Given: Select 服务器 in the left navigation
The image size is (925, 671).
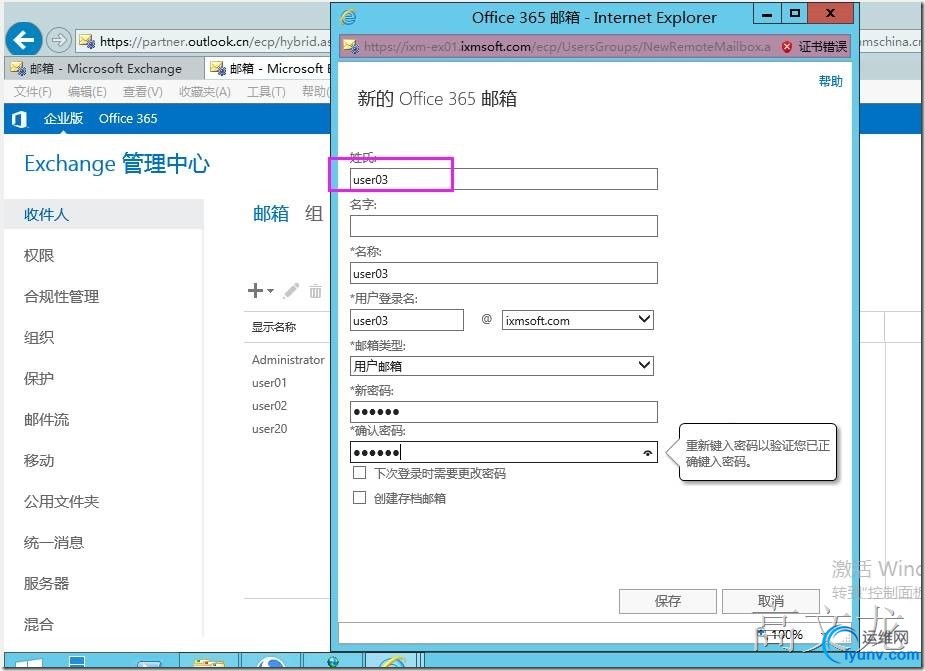Looking at the screenshot, I should [x=47, y=583].
